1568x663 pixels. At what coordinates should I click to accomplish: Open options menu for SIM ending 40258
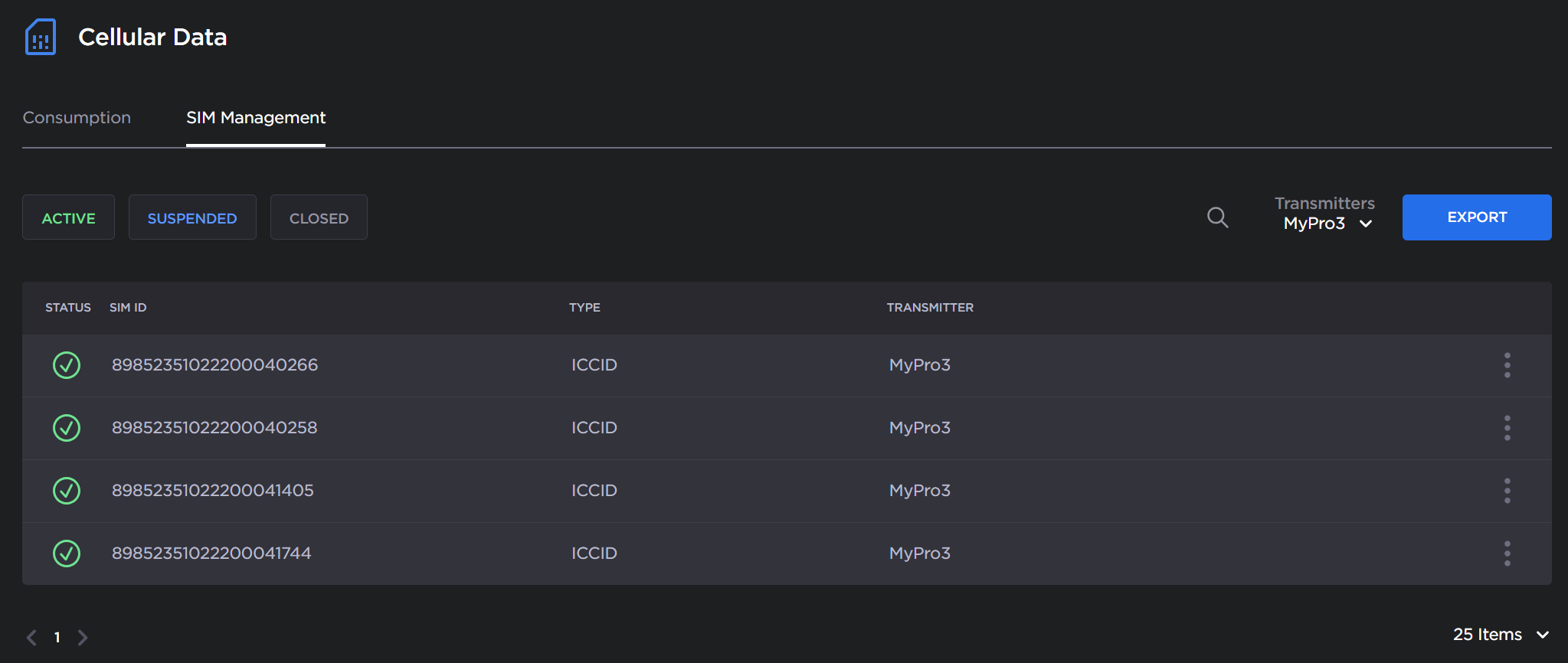[x=1507, y=428]
